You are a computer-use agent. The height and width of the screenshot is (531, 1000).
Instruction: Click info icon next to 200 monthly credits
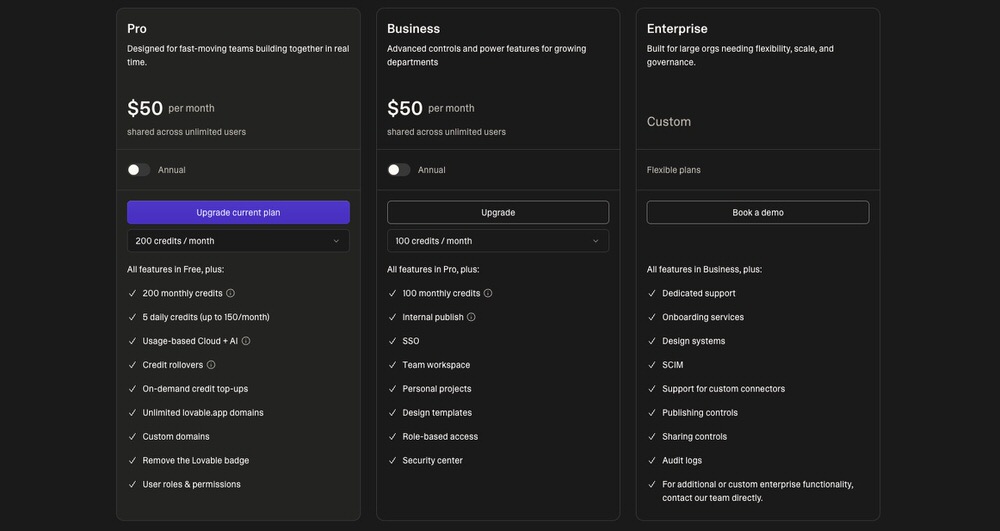[230, 293]
